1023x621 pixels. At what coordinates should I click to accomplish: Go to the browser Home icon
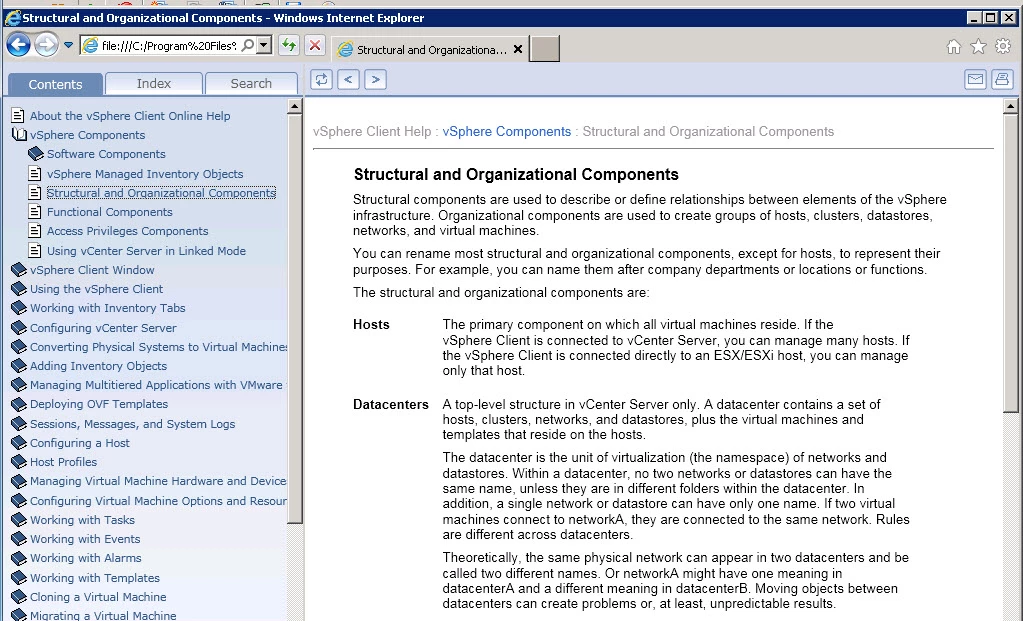click(x=954, y=46)
